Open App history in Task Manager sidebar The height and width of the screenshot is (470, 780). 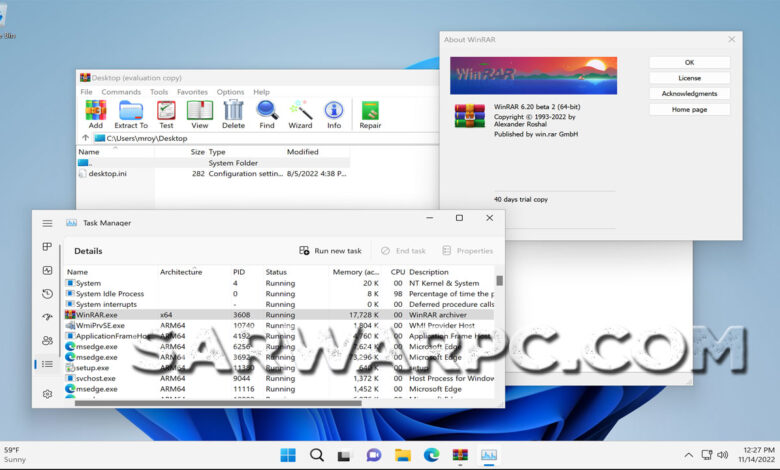pos(47,293)
